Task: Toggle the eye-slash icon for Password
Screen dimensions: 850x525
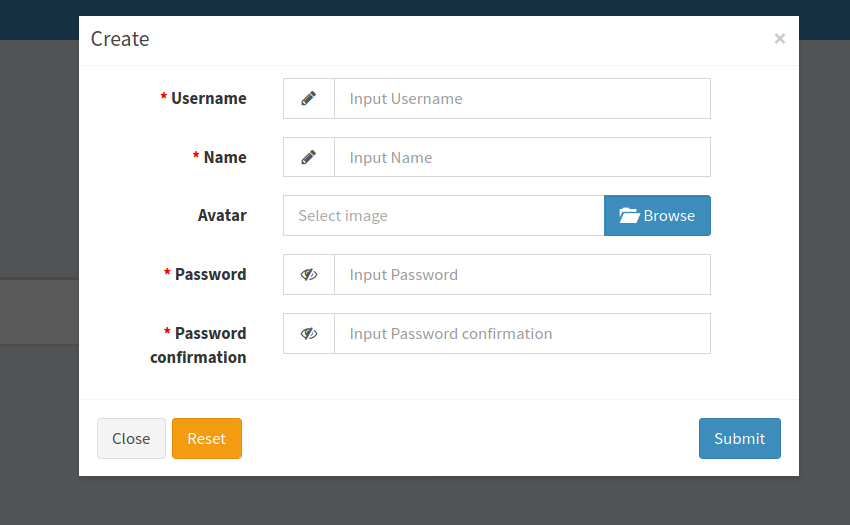Action: 309,275
